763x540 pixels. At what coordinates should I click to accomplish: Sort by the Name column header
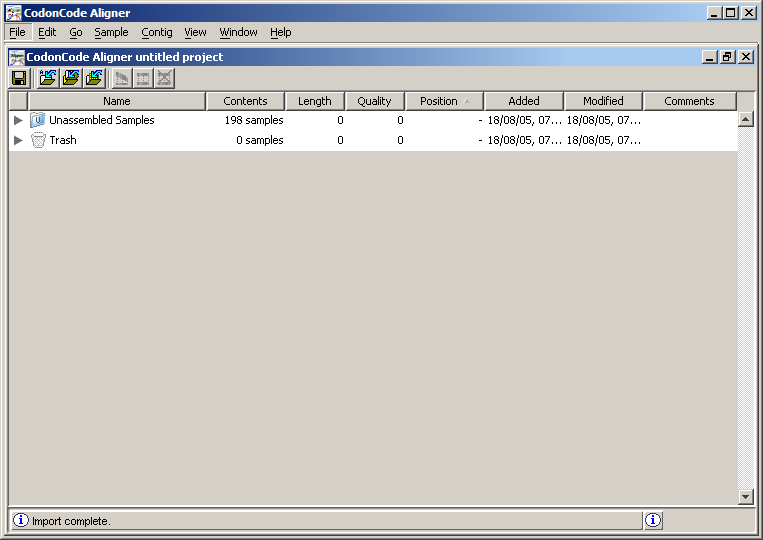[x=117, y=101]
